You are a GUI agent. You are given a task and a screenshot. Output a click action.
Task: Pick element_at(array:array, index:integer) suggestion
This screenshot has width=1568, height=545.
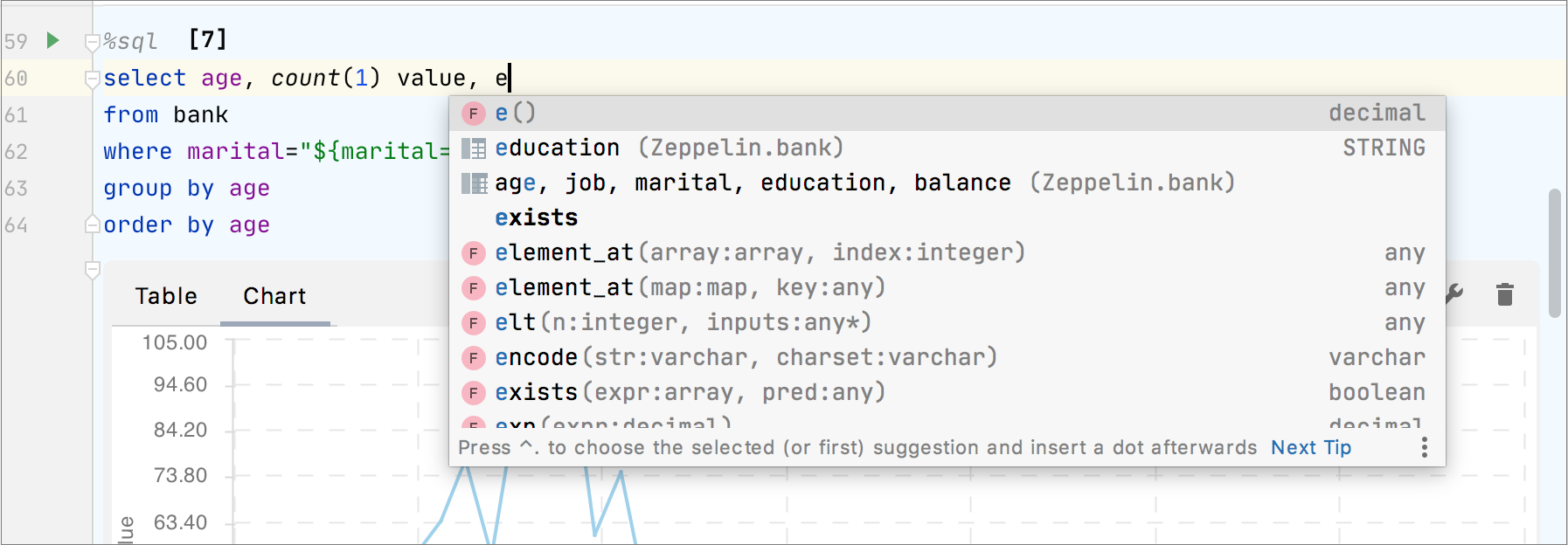tap(759, 253)
